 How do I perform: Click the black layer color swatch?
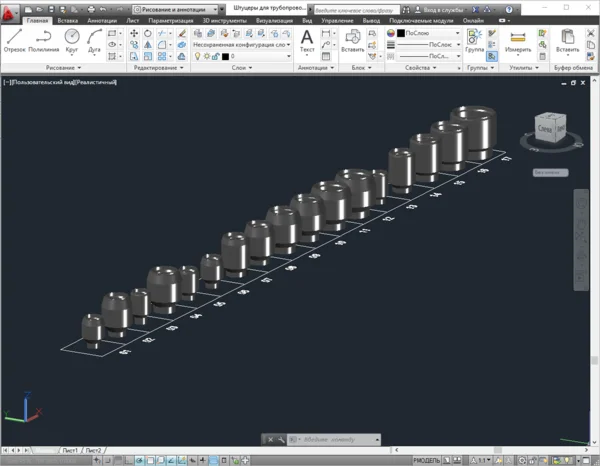coord(225,57)
